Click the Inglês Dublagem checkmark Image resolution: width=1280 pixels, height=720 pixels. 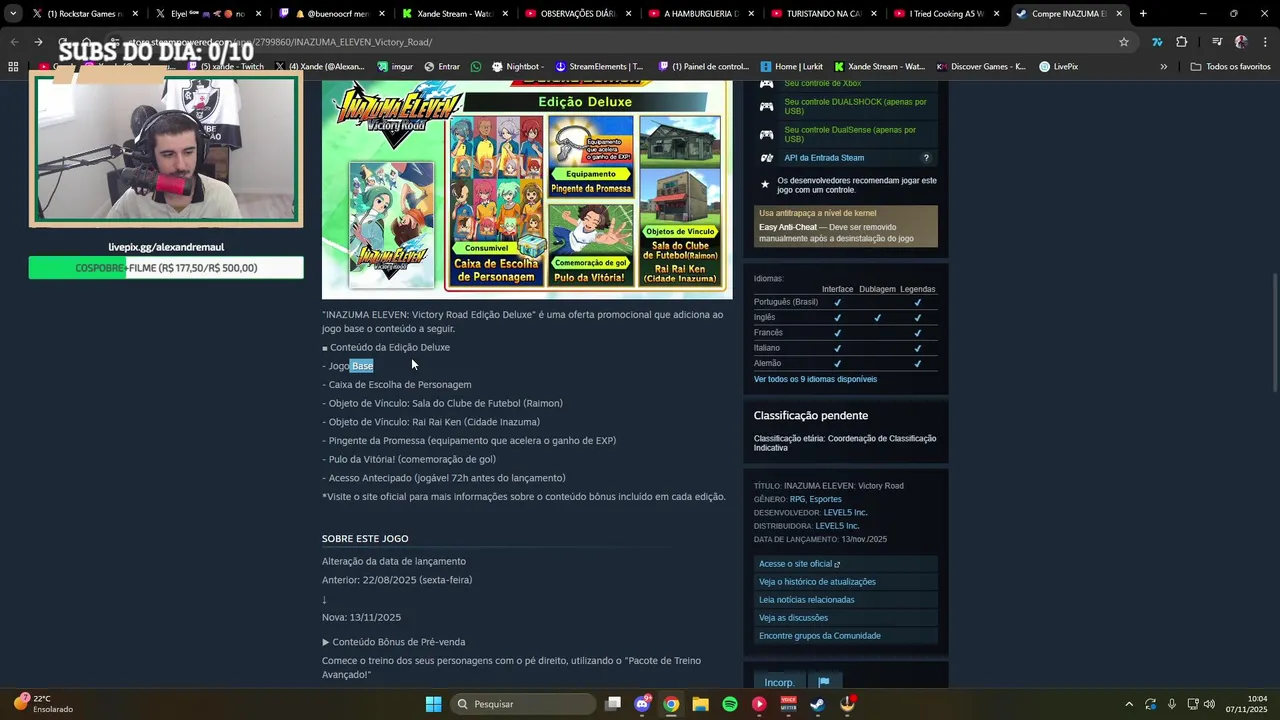(x=877, y=317)
